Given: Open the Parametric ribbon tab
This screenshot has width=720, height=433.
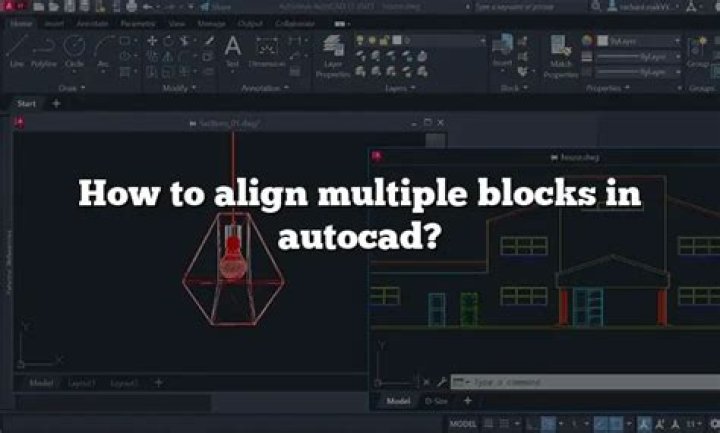Looking at the screenshot, I should tap(137, 23).
